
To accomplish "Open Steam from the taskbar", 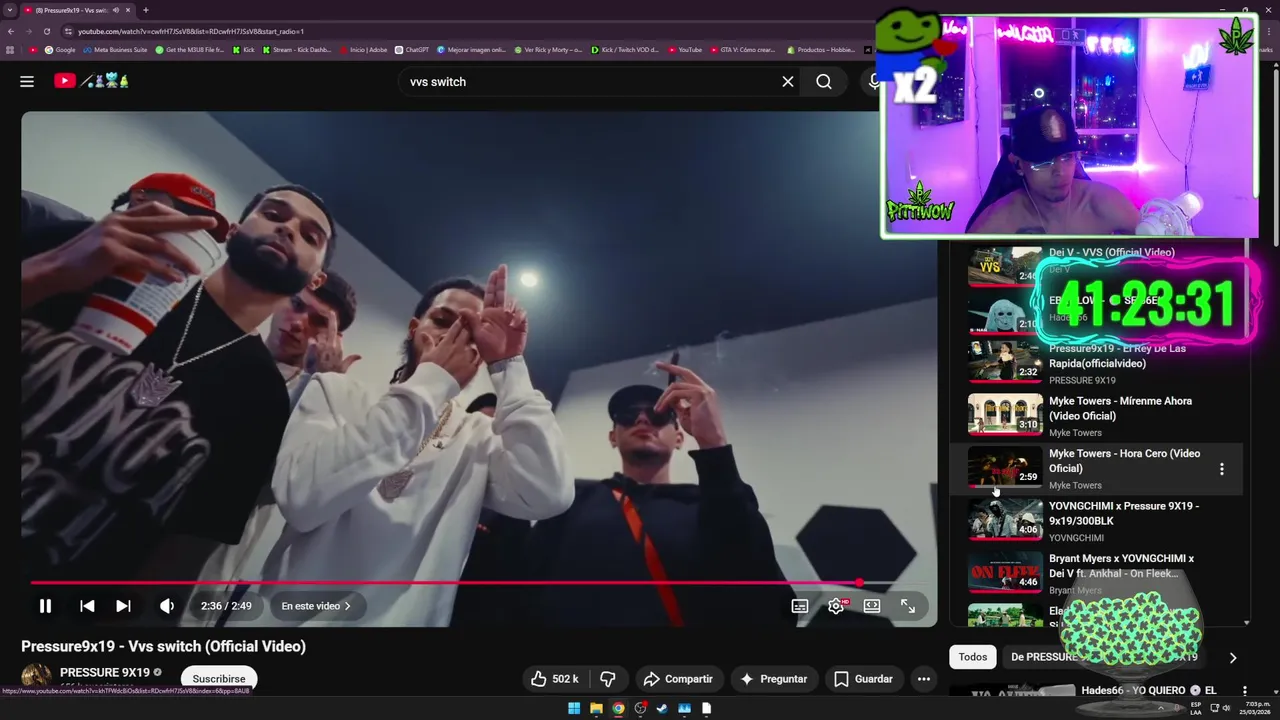I will pyautogui.click(x=662, y=709).
